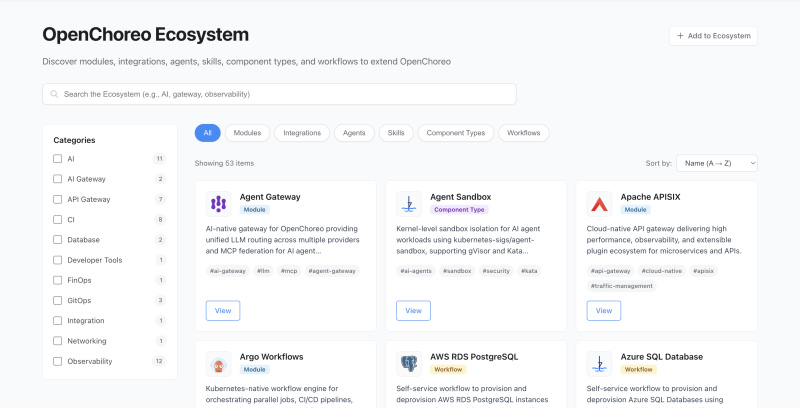Viewport: 800px width, 408px height.
Task: Check the AI category checkbox
Action: 58,159
